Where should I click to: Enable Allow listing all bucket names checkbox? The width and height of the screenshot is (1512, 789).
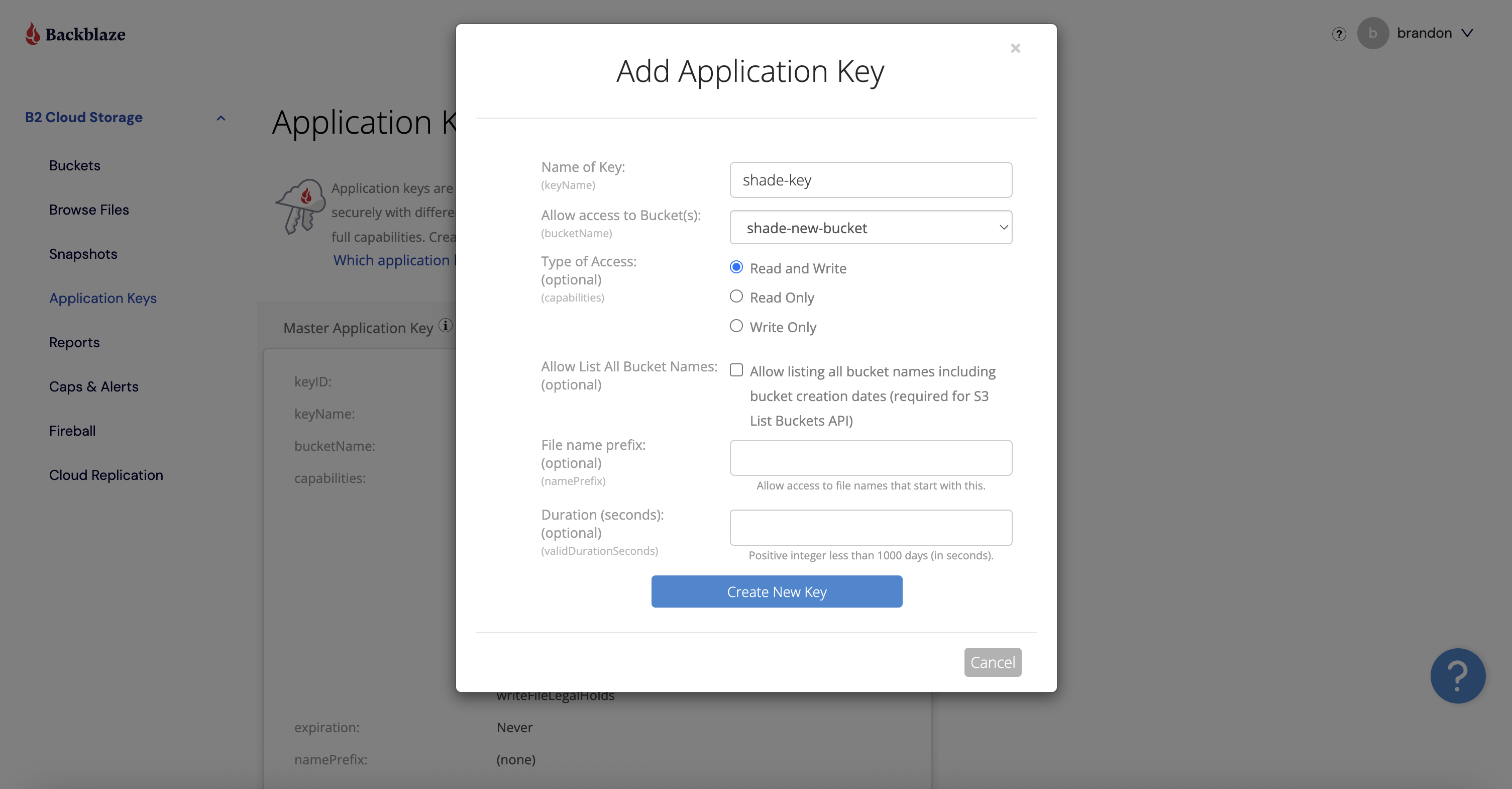click(x=736, y=370)
